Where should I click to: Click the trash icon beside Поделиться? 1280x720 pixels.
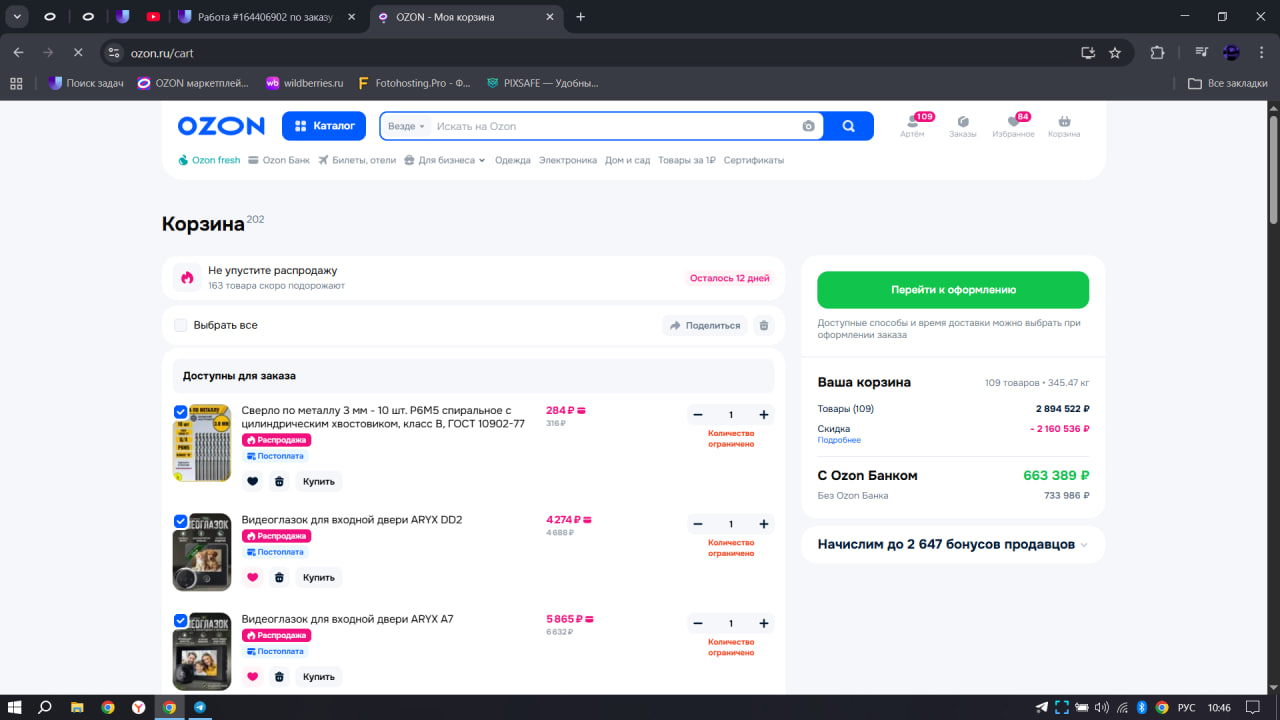click(764, 325)
